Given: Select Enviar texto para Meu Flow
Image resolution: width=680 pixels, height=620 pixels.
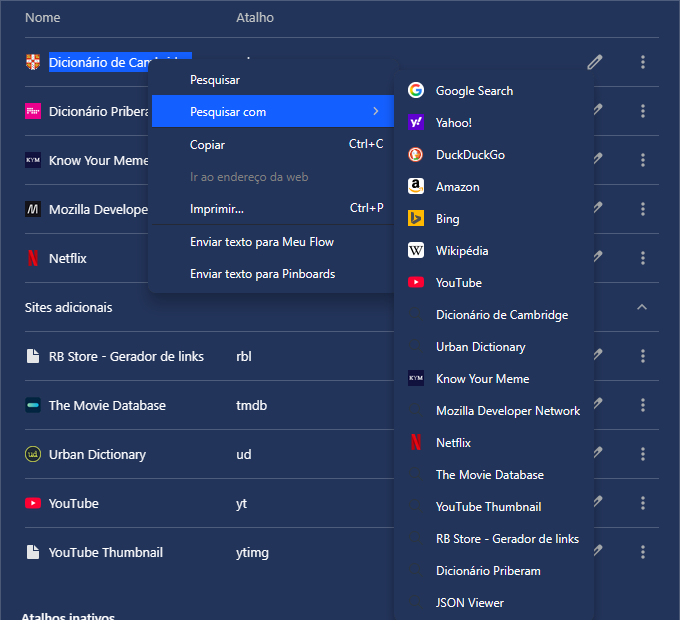Looking at the screenshot, I should click(x=273, y=241).
